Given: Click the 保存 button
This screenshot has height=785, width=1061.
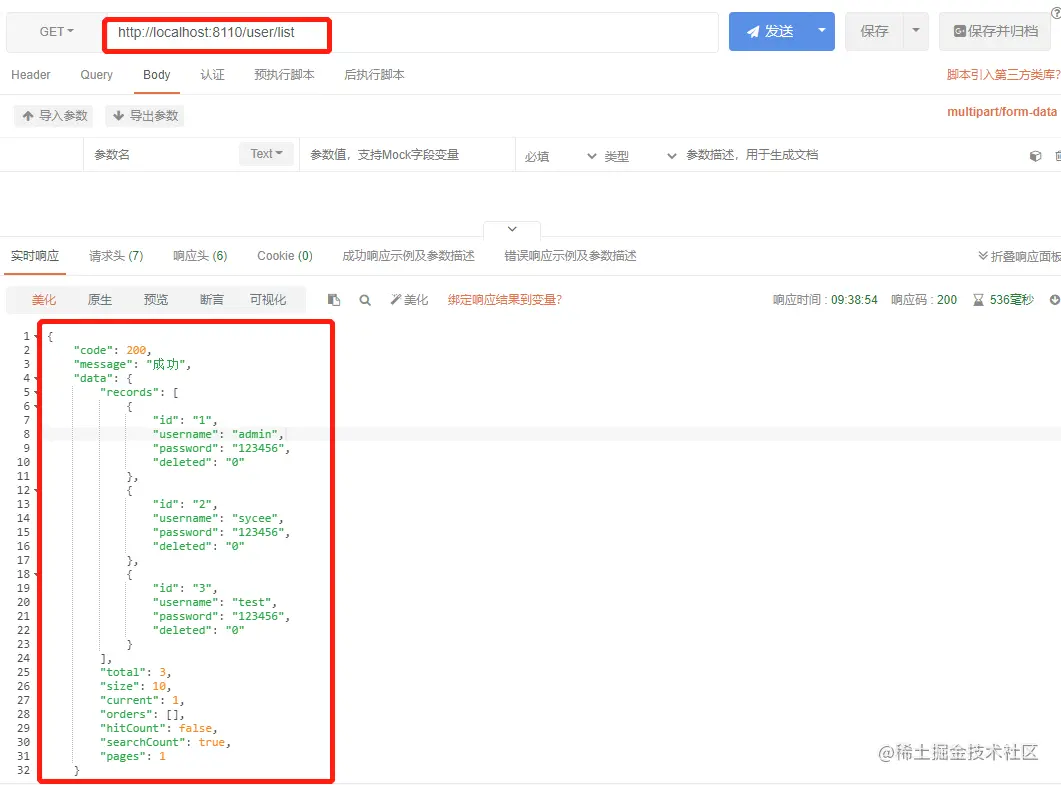Looking at the screenshot, I should tap(874, 31).
